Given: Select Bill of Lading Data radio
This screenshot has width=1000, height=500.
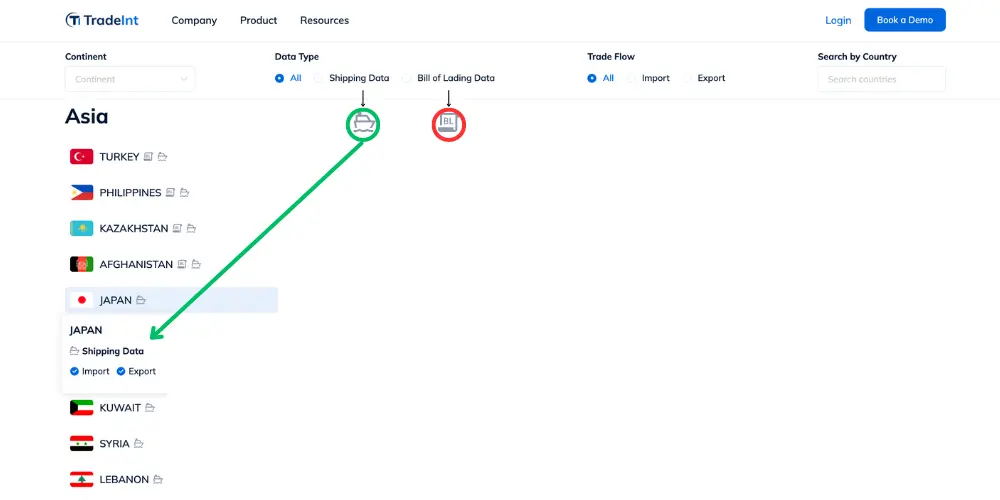Looking at the screenshot, I should [406, 78].
